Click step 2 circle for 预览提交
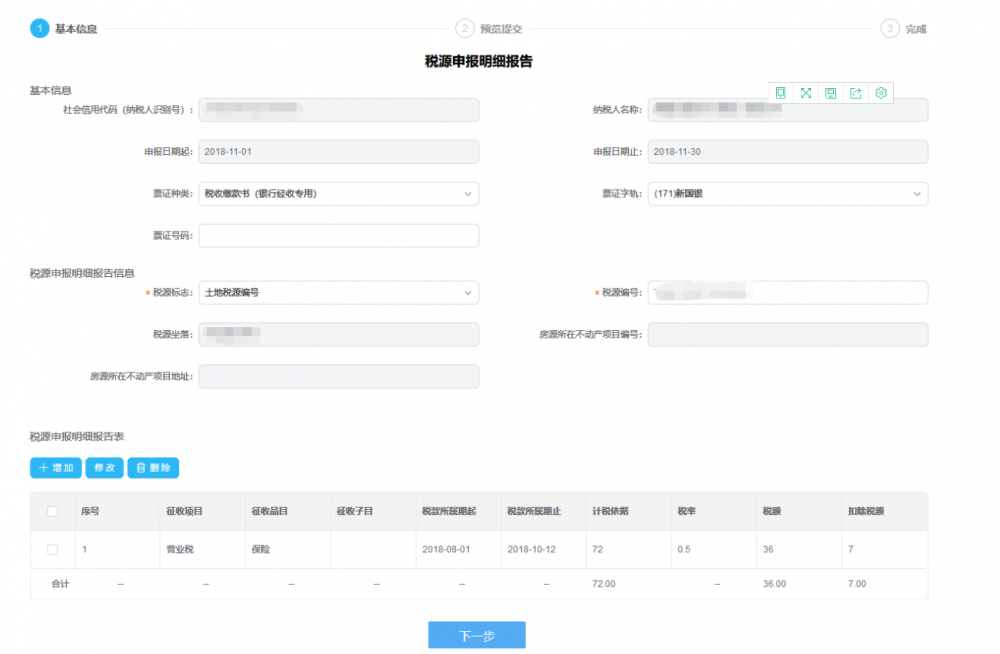 464,29
